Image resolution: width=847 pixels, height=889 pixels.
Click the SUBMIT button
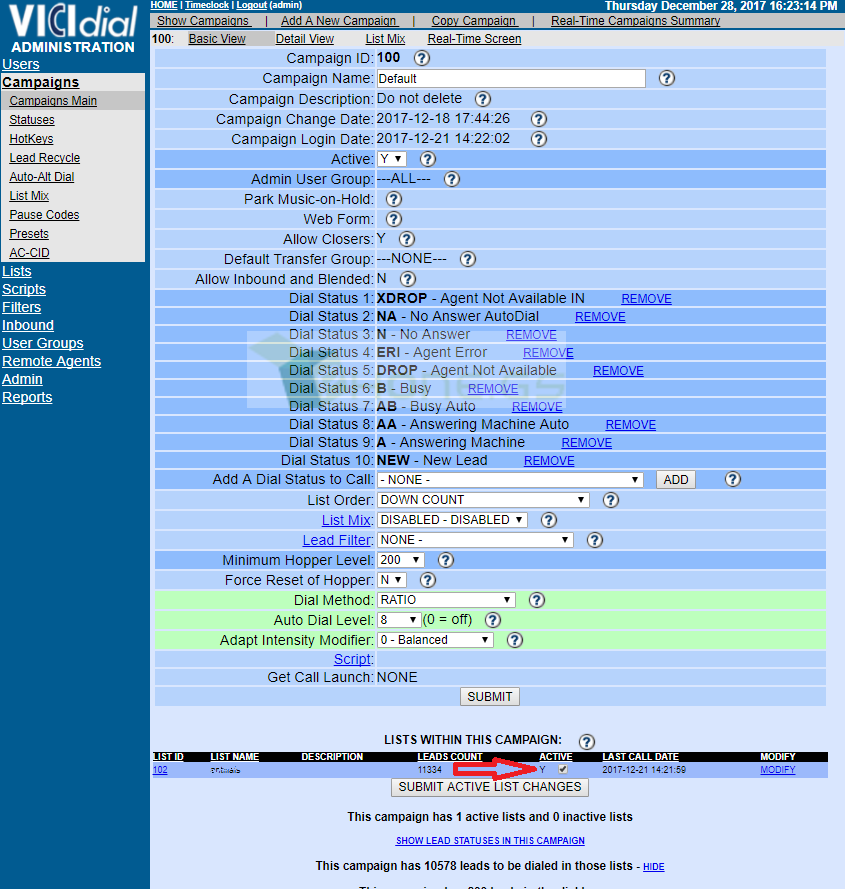[489, 697]
